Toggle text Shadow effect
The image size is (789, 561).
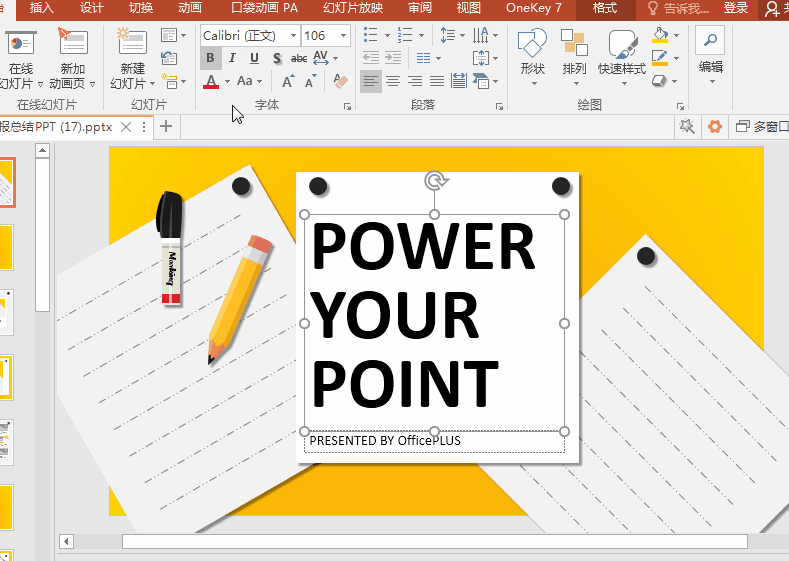pos(277,58)
